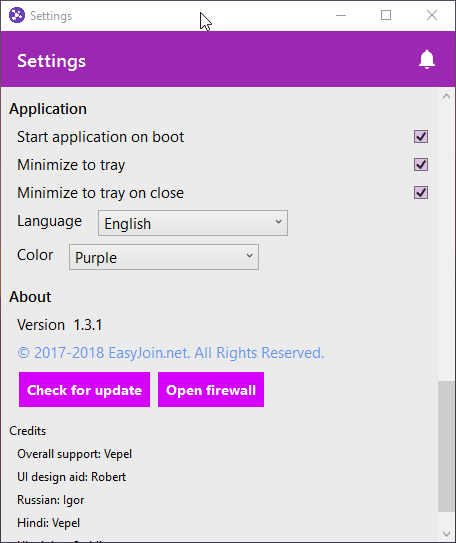Click the Open firewall button

(x=211, y=390)
